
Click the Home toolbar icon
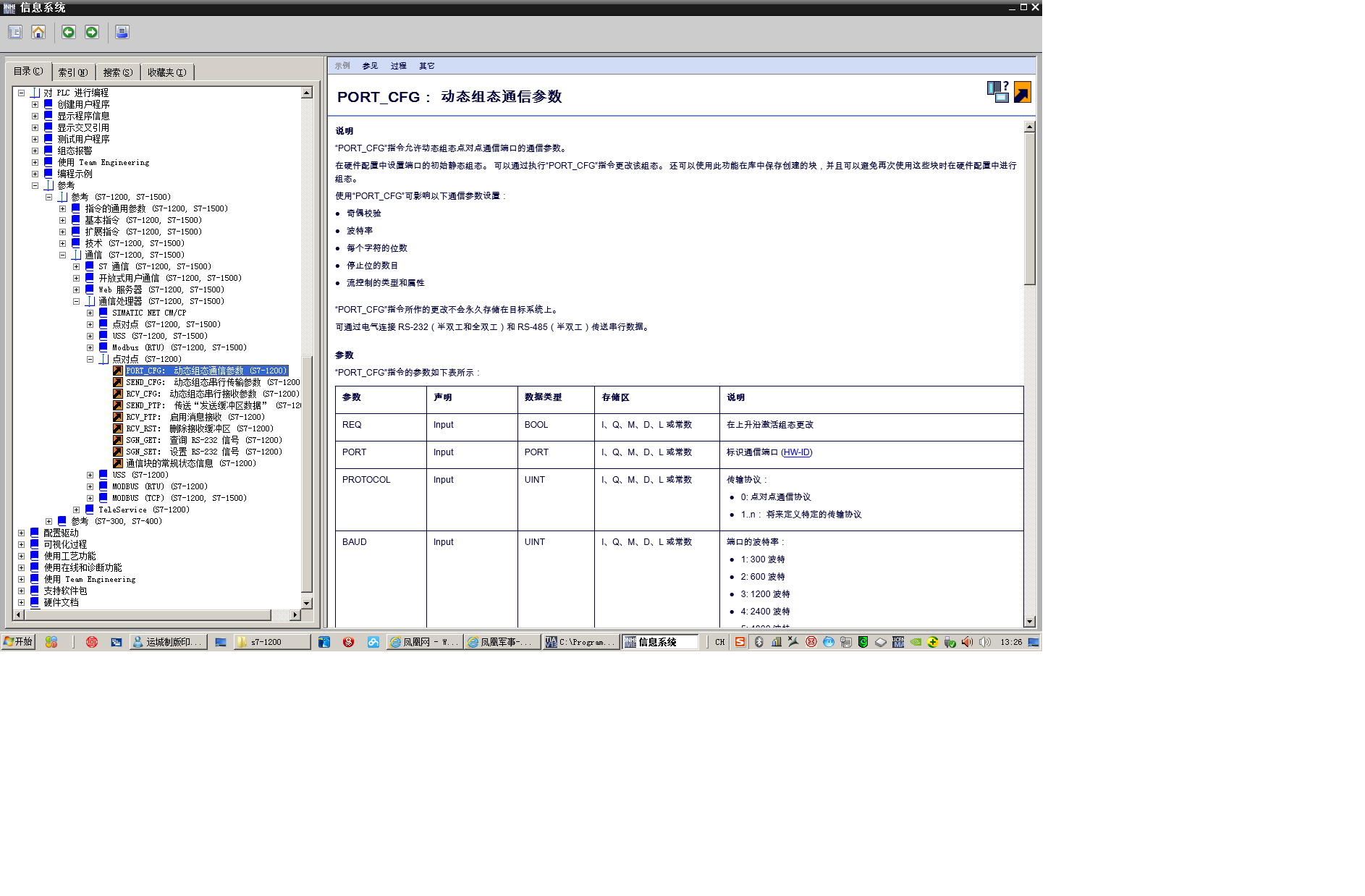(38, 32)
